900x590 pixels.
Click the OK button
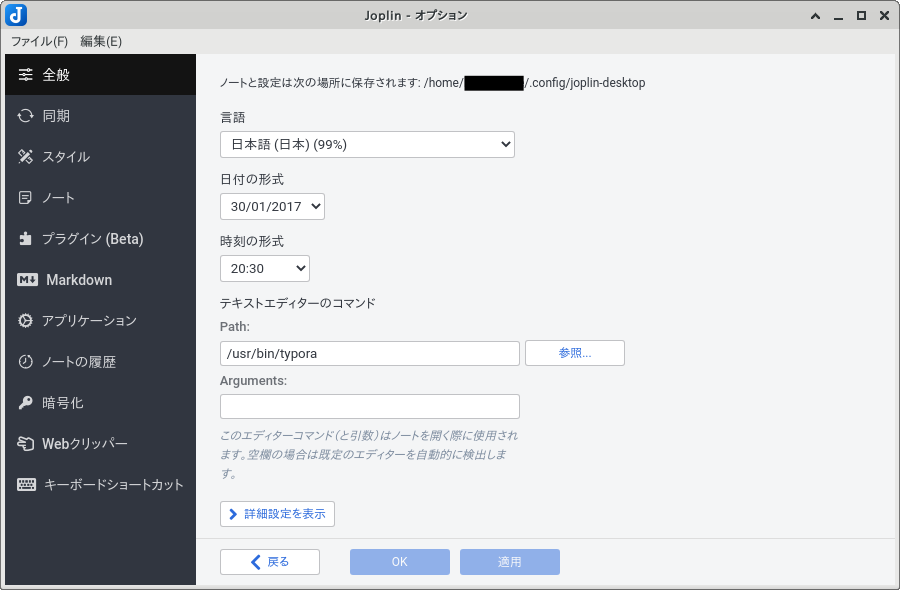click(x=400, y=562)
